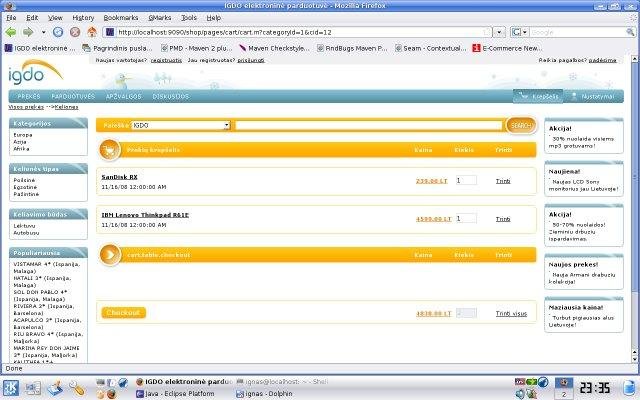
Task: Open the KDE K menu launcher
Action: coord(11,388)
